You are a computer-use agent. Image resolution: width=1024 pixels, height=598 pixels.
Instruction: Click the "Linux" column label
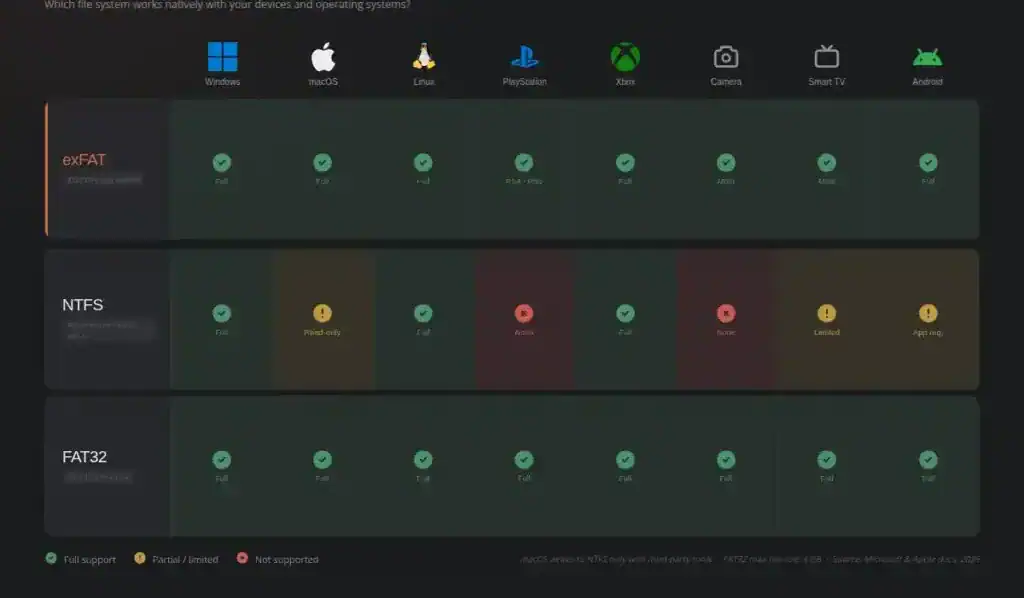pyautogui.click(x=423, y=82)
